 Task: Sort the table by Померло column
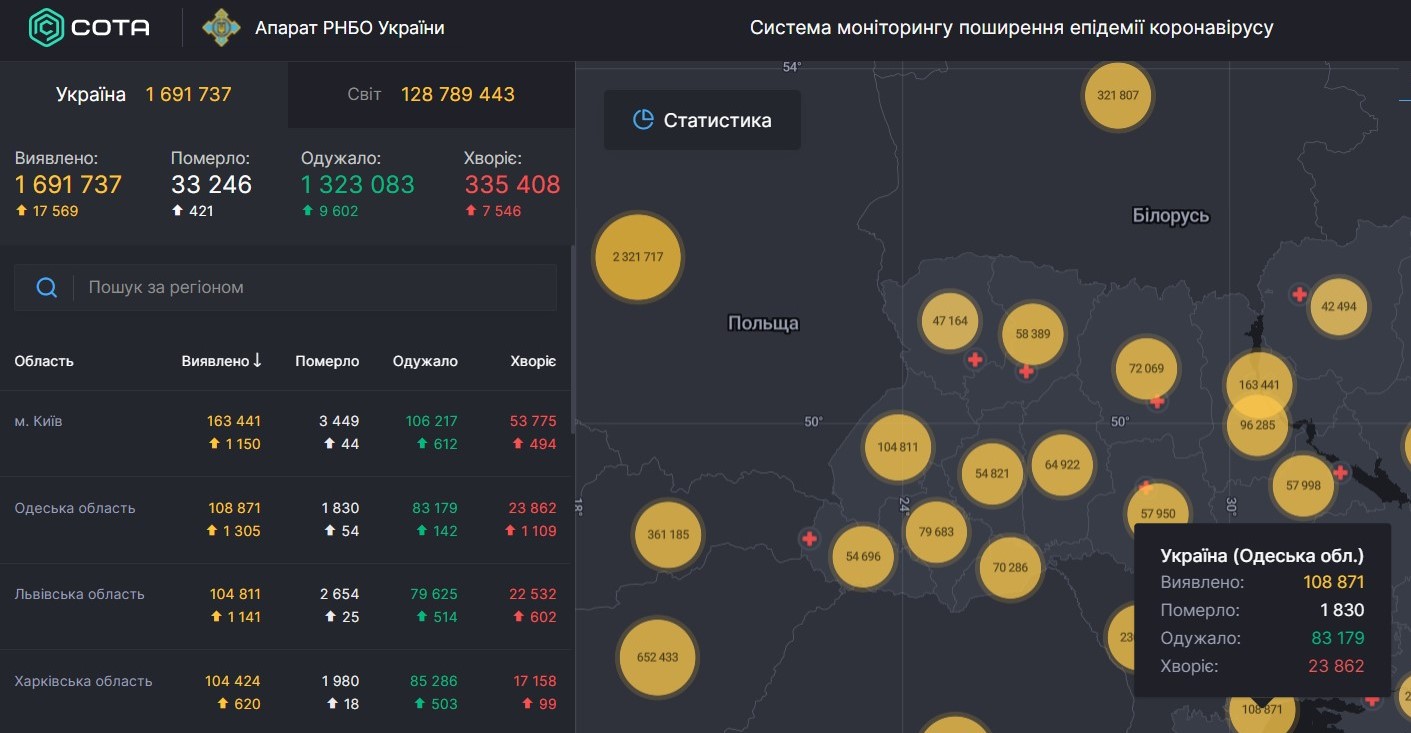327,361
